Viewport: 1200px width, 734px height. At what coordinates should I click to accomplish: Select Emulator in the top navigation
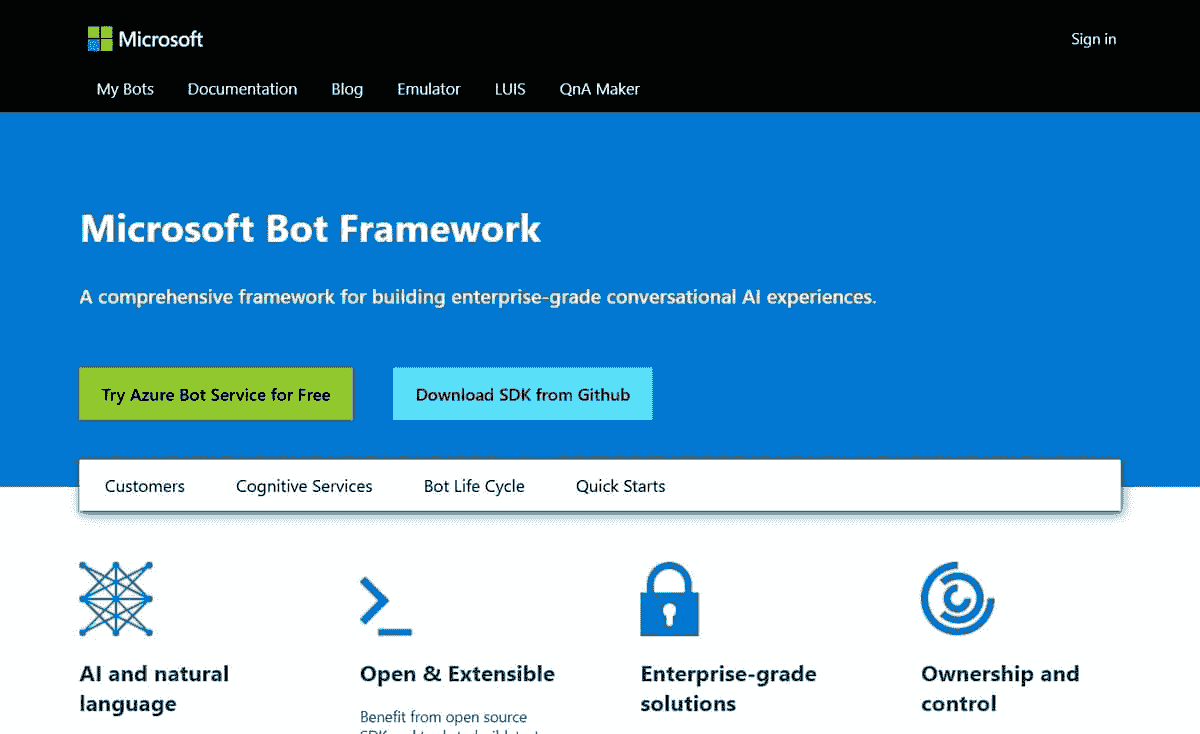429,89
